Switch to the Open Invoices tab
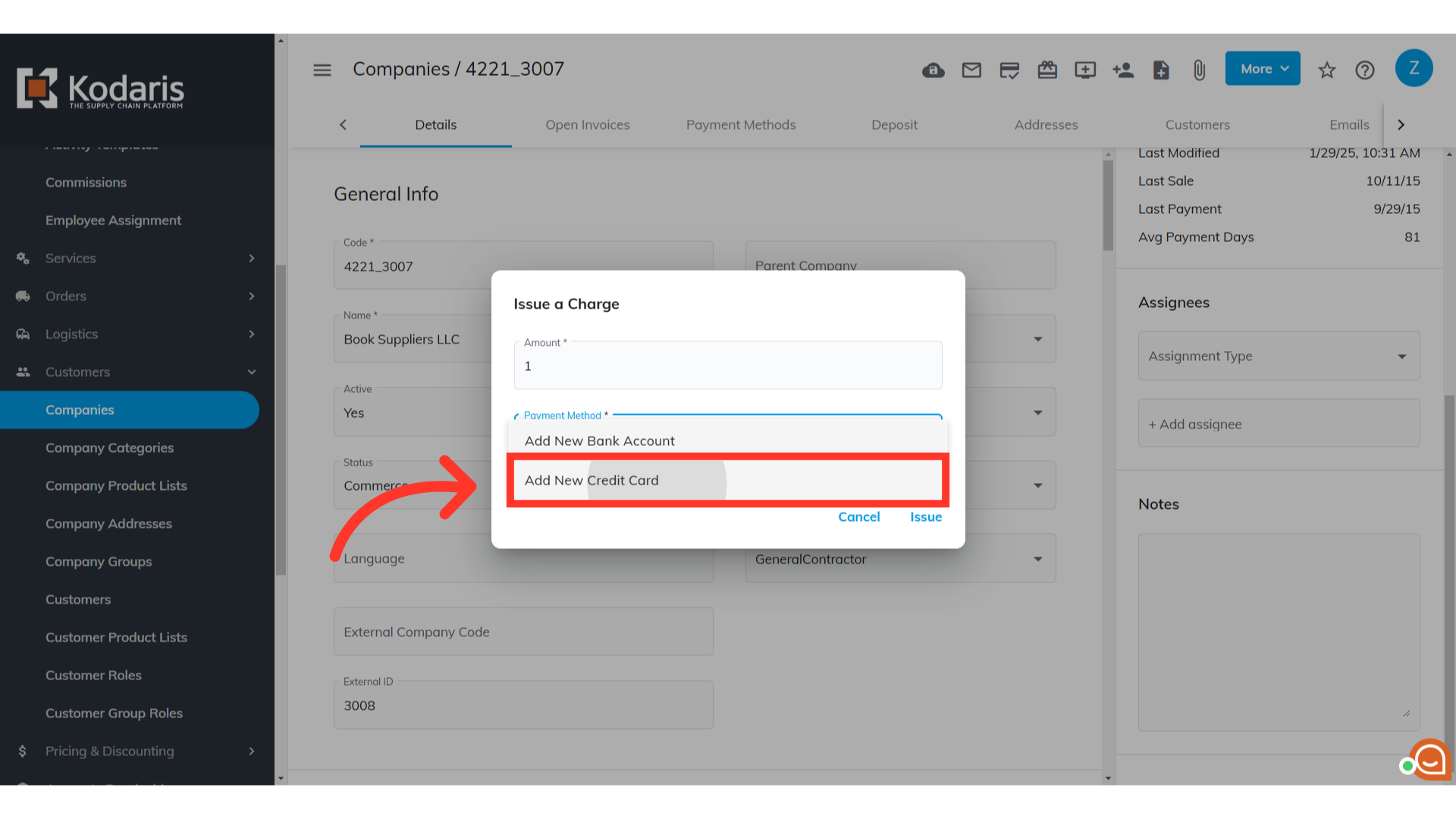The image size is (1456, 819). pos(587,125)
